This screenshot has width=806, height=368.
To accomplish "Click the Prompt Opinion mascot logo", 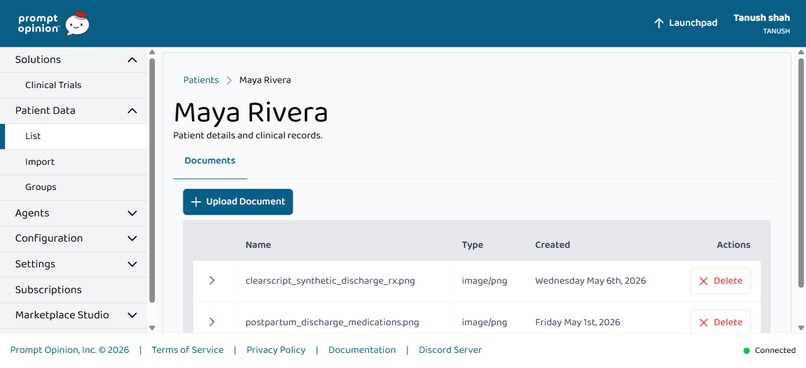I will tap(78, 23).
